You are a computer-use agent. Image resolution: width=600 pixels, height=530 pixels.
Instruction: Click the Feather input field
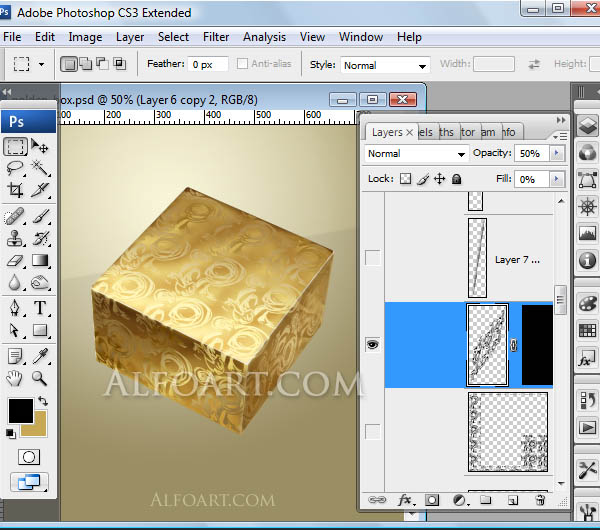click(207, 64)
